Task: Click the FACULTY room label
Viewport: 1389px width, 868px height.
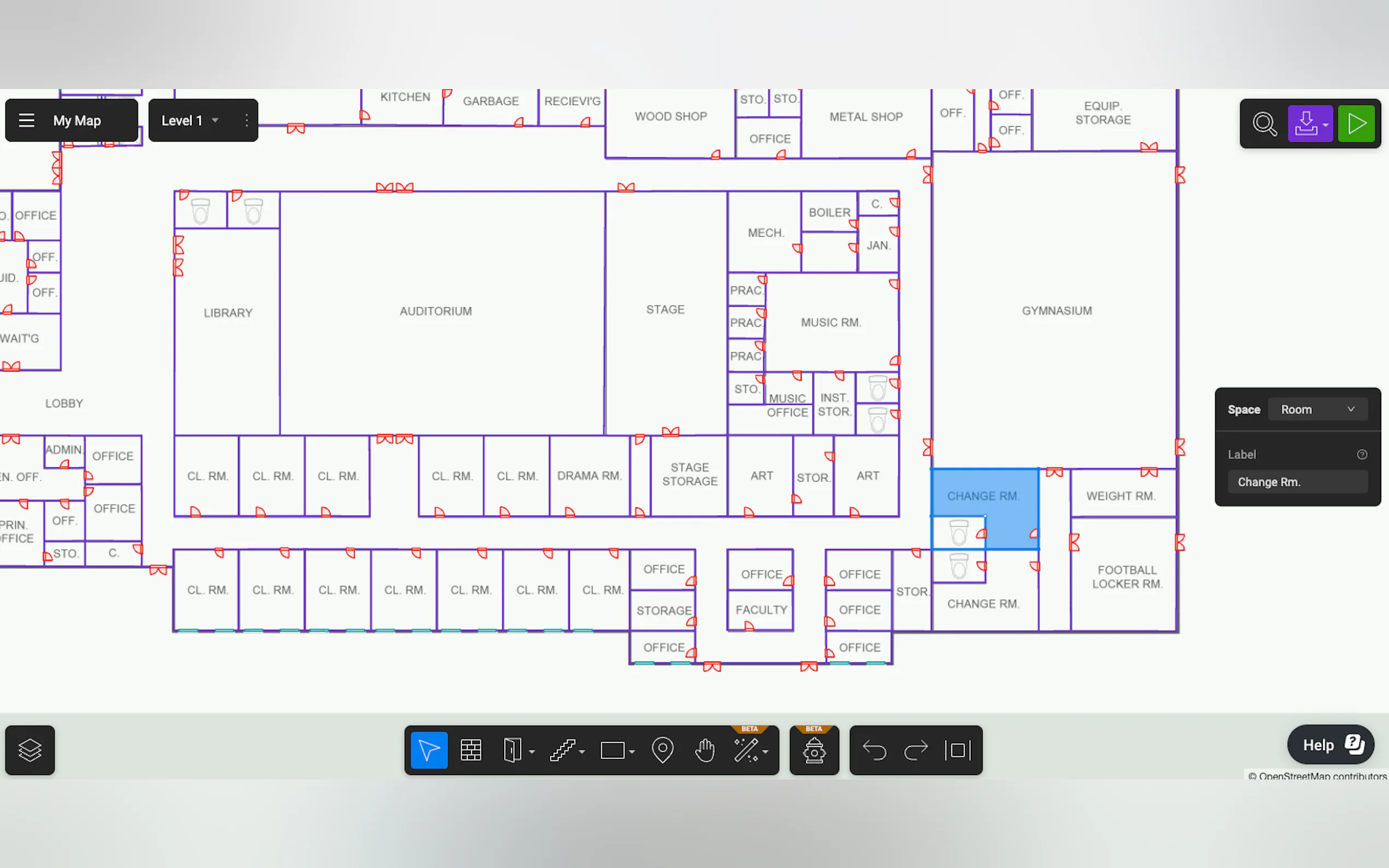Action: [761, 609]
